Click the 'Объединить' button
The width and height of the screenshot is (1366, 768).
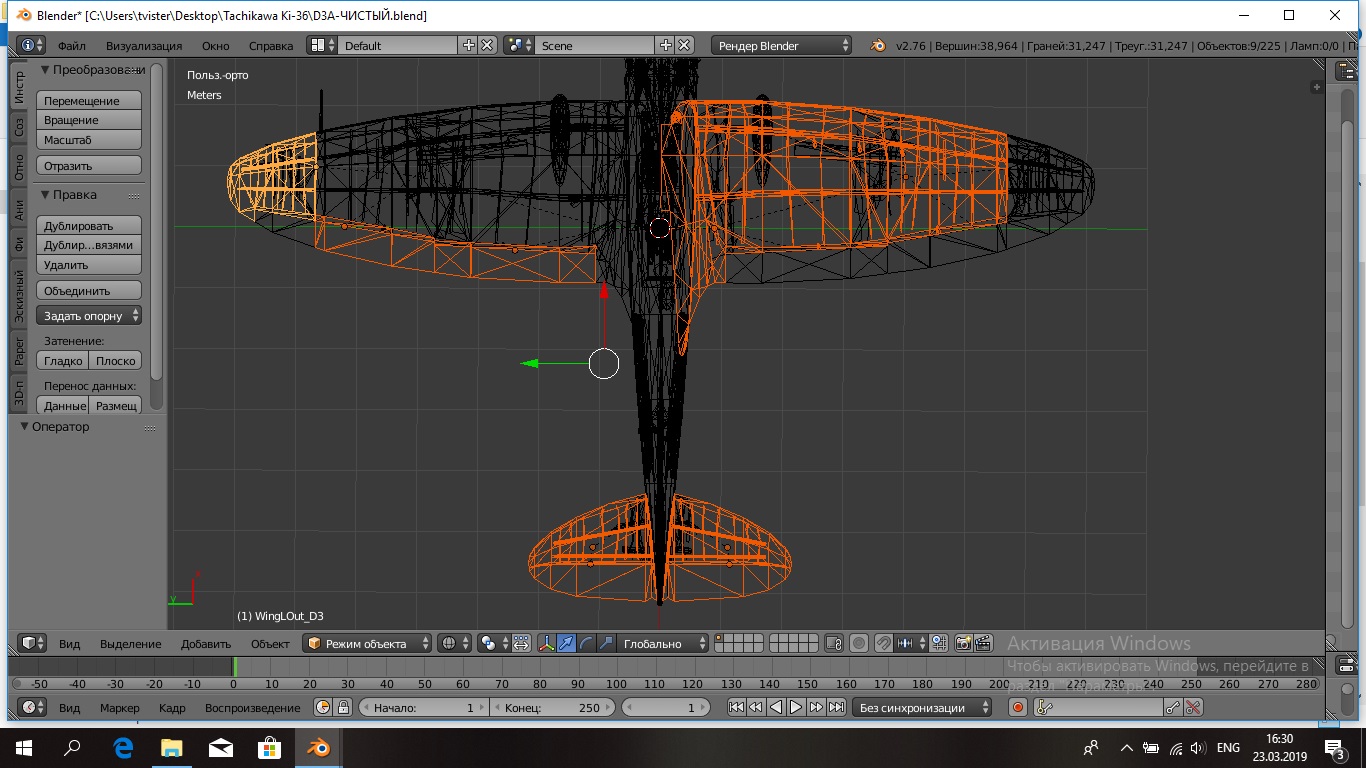tap(89, 290)
